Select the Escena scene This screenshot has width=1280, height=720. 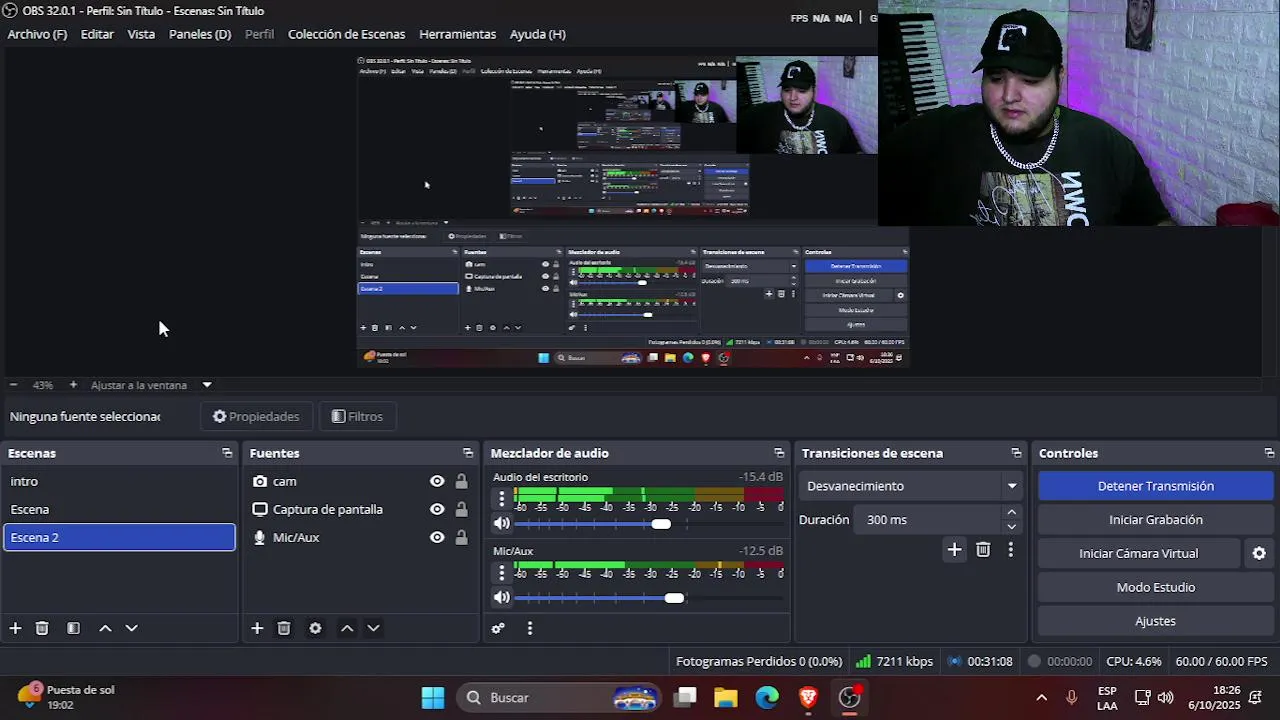(x=119, y=509)
